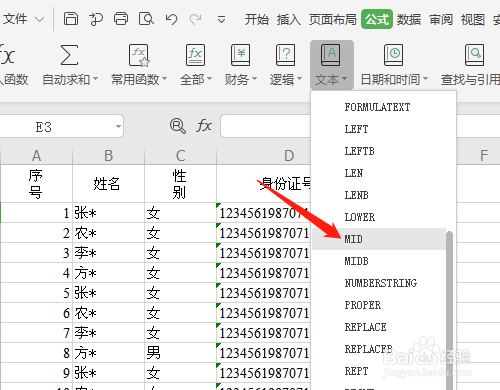Click the 财务 functions icon
This screenshot has width=500, height=390.
240,55
